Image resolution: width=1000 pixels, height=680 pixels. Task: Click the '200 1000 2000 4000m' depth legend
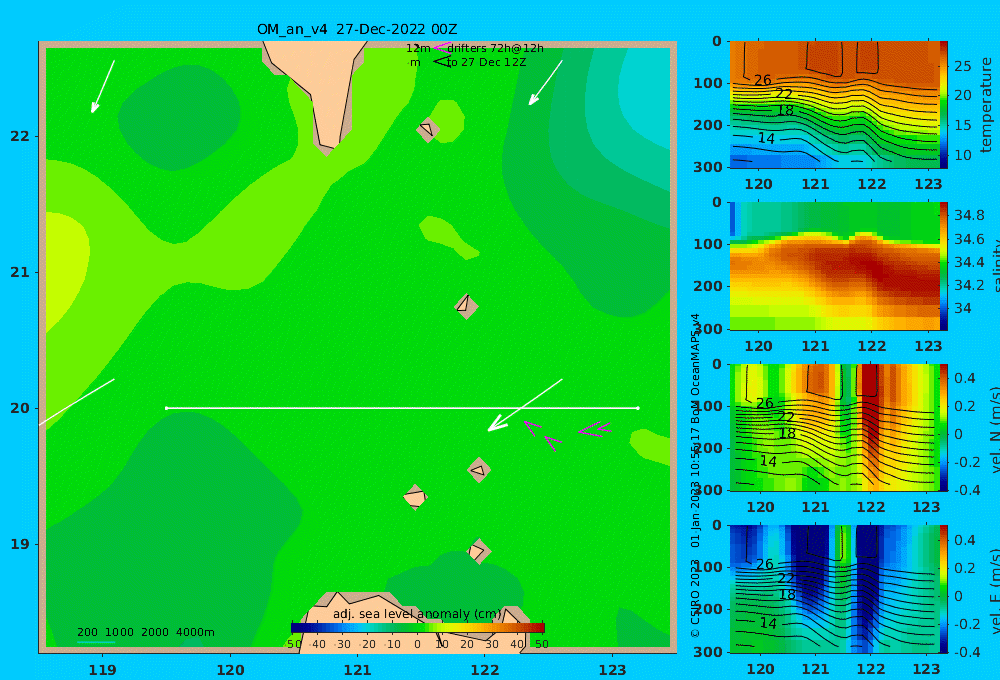pos(145,632)
